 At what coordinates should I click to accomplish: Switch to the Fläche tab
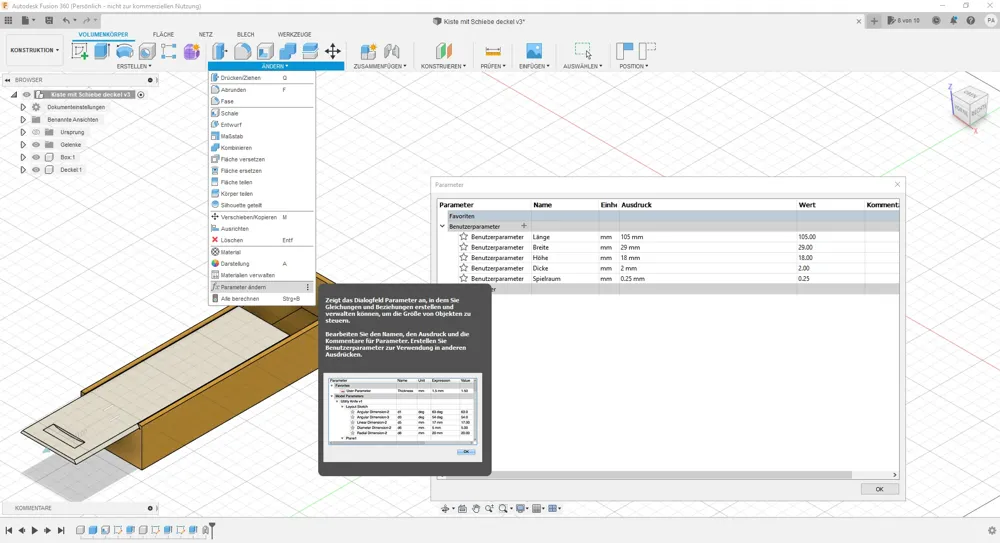(x=163, y=34)
